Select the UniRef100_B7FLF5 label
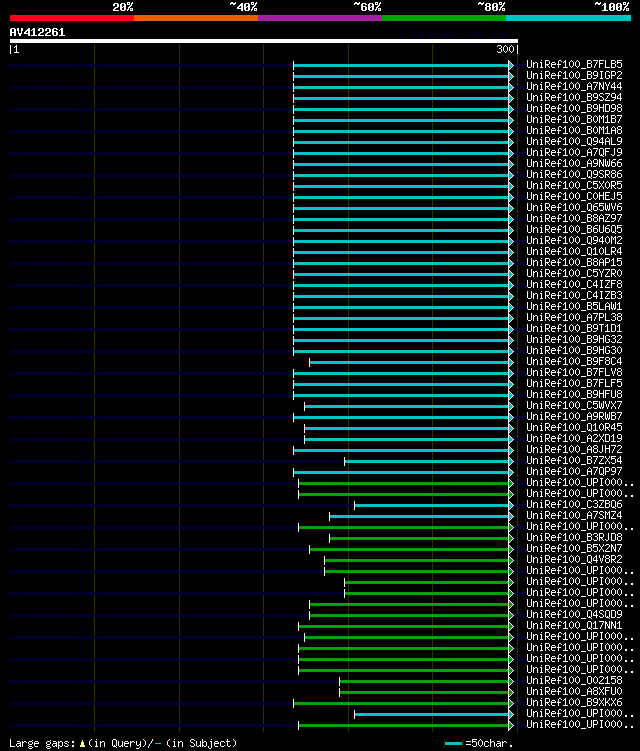 (574, 384)
